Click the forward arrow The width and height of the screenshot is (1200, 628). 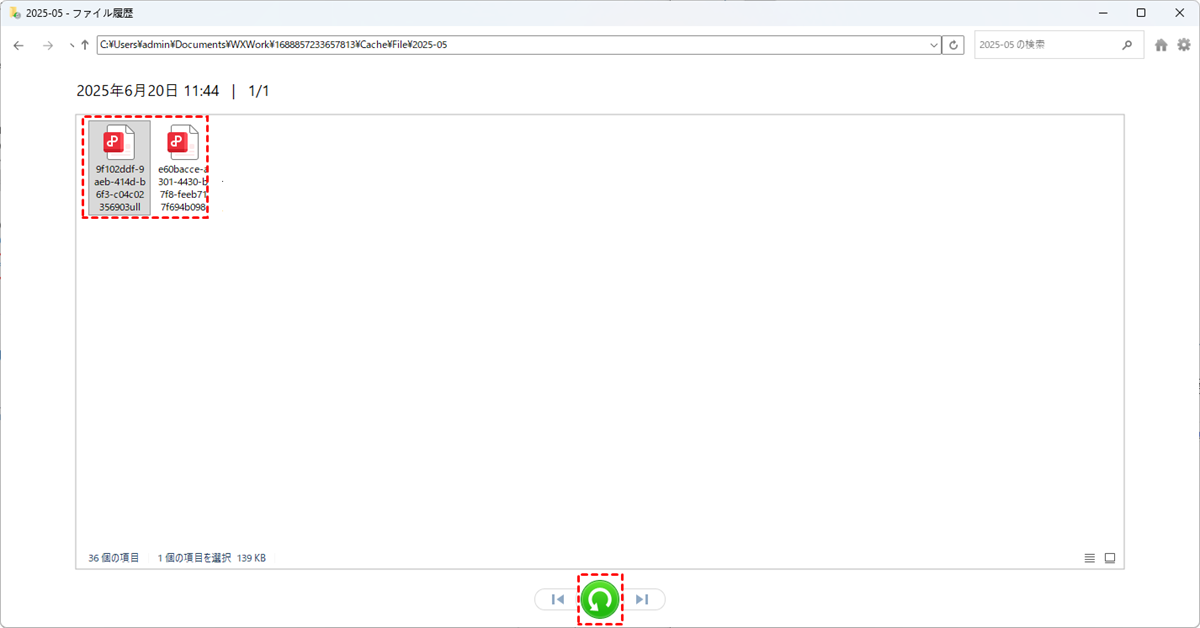(x=47, y=45)
